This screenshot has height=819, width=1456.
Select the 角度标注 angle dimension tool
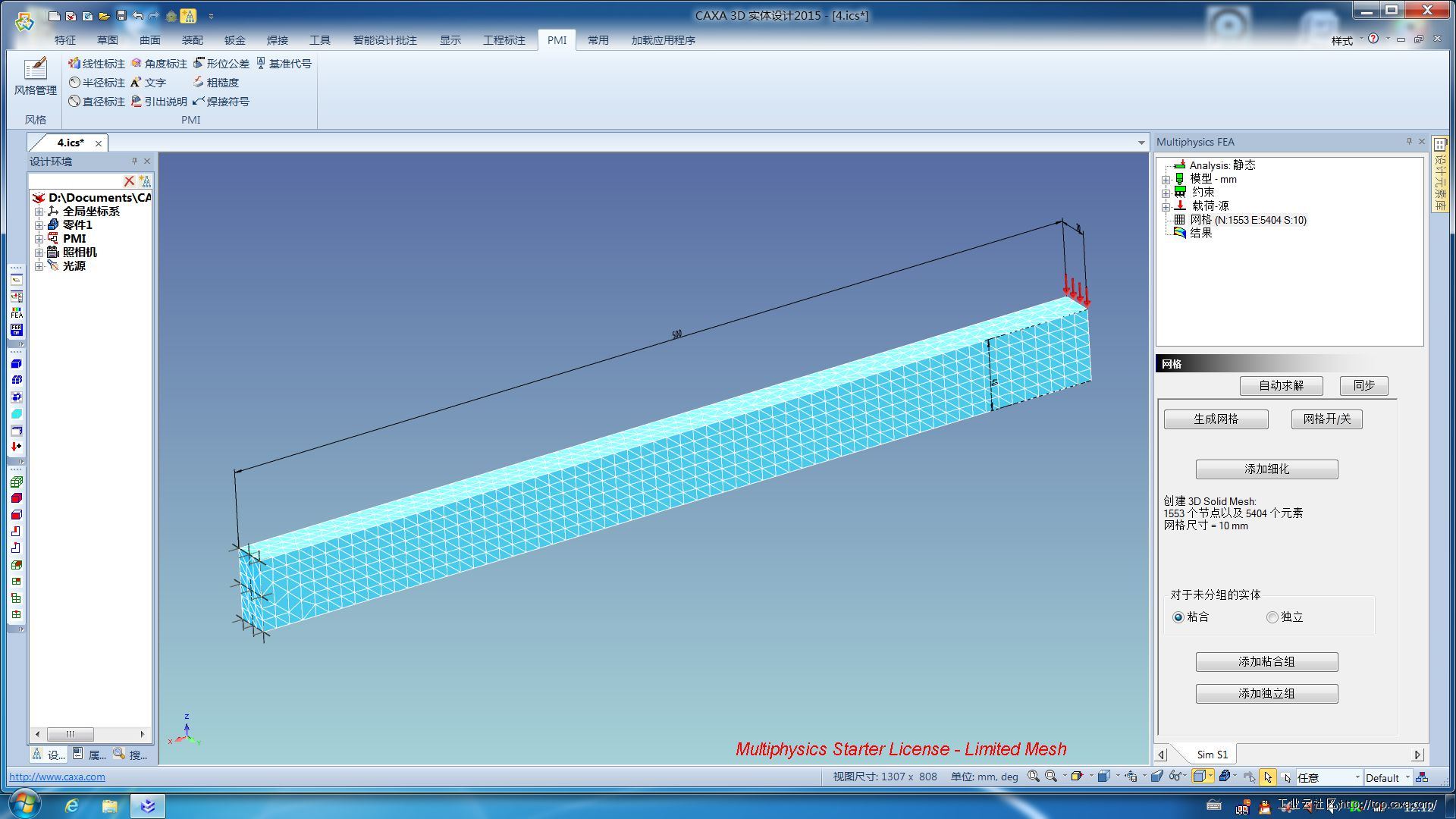(x=158, y=64)
